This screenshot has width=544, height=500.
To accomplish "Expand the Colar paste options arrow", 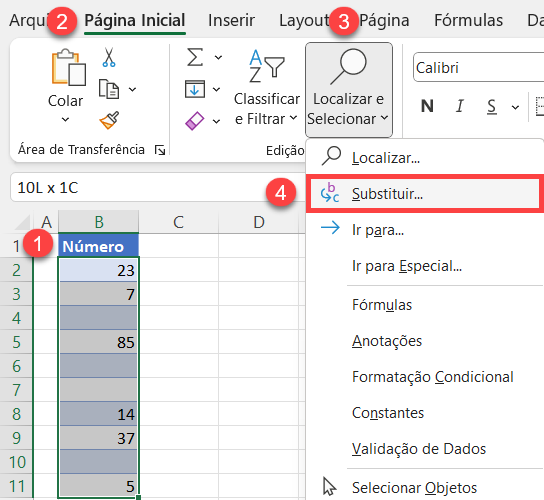I will (65, 120).
